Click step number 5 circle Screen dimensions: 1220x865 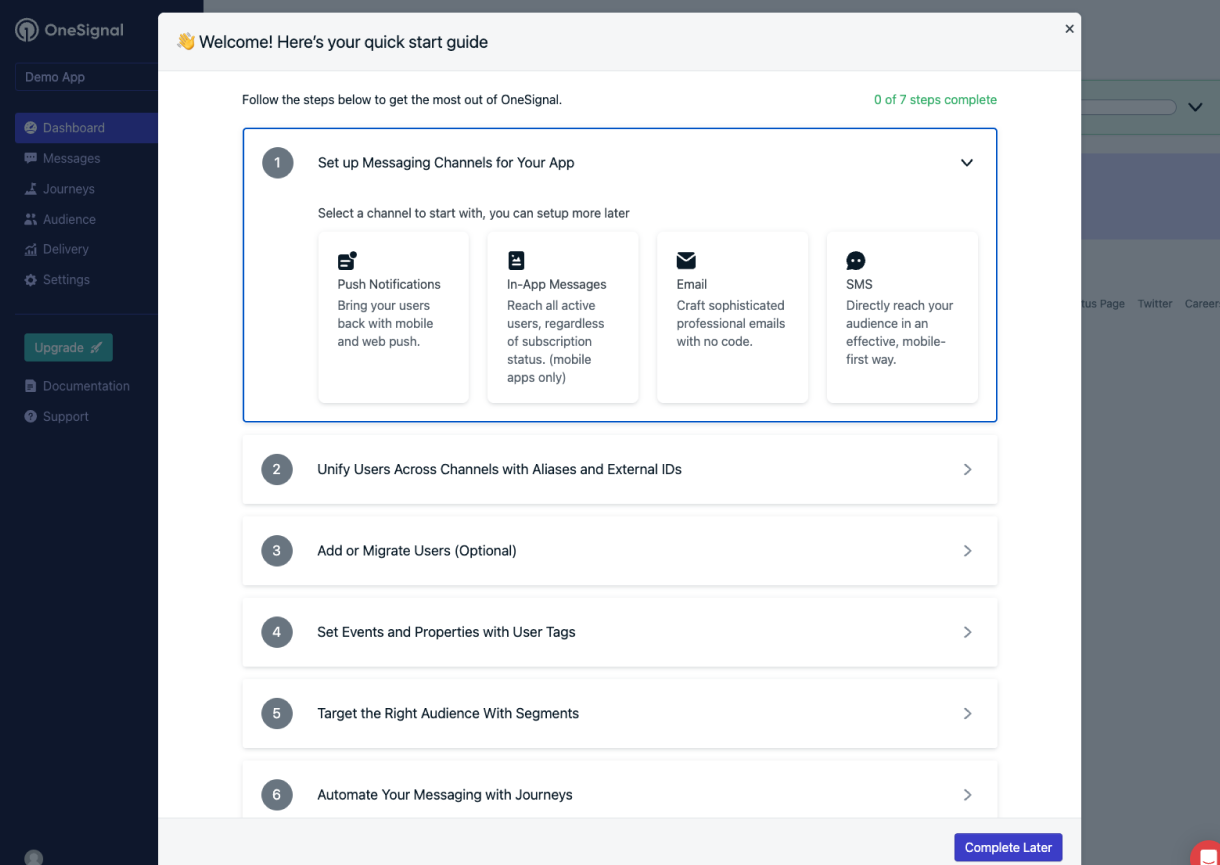click(x=277, y=713)
